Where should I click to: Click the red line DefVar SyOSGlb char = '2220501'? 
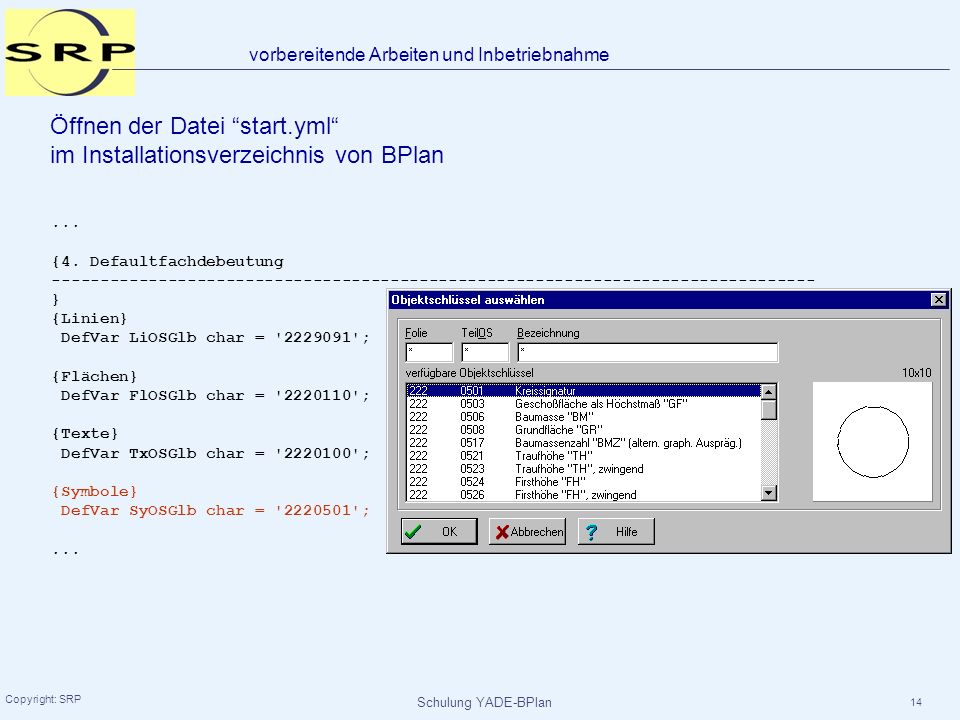click(x=215, y=511)
